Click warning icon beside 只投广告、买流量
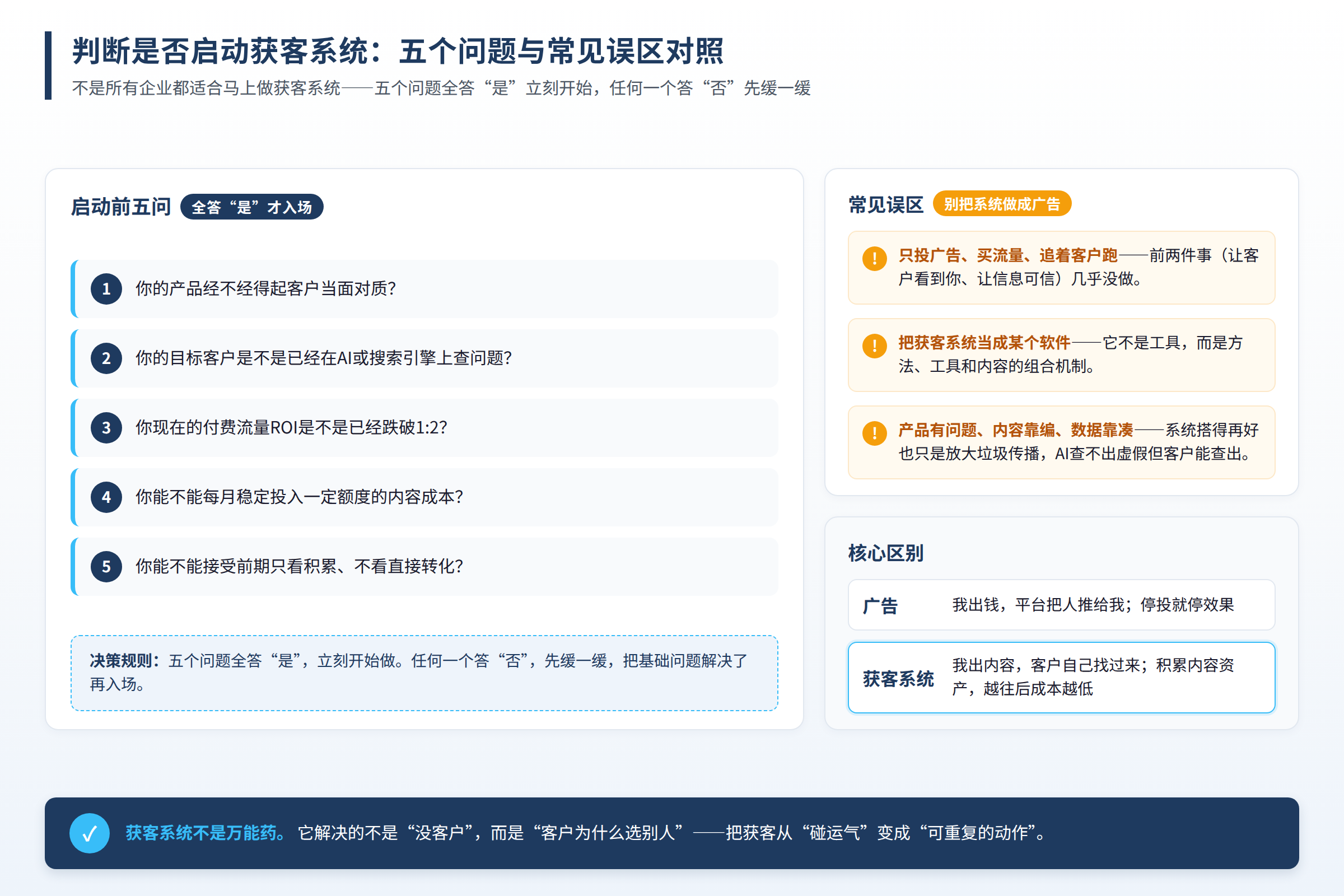The image size is (1344, 896). (874, 258)
